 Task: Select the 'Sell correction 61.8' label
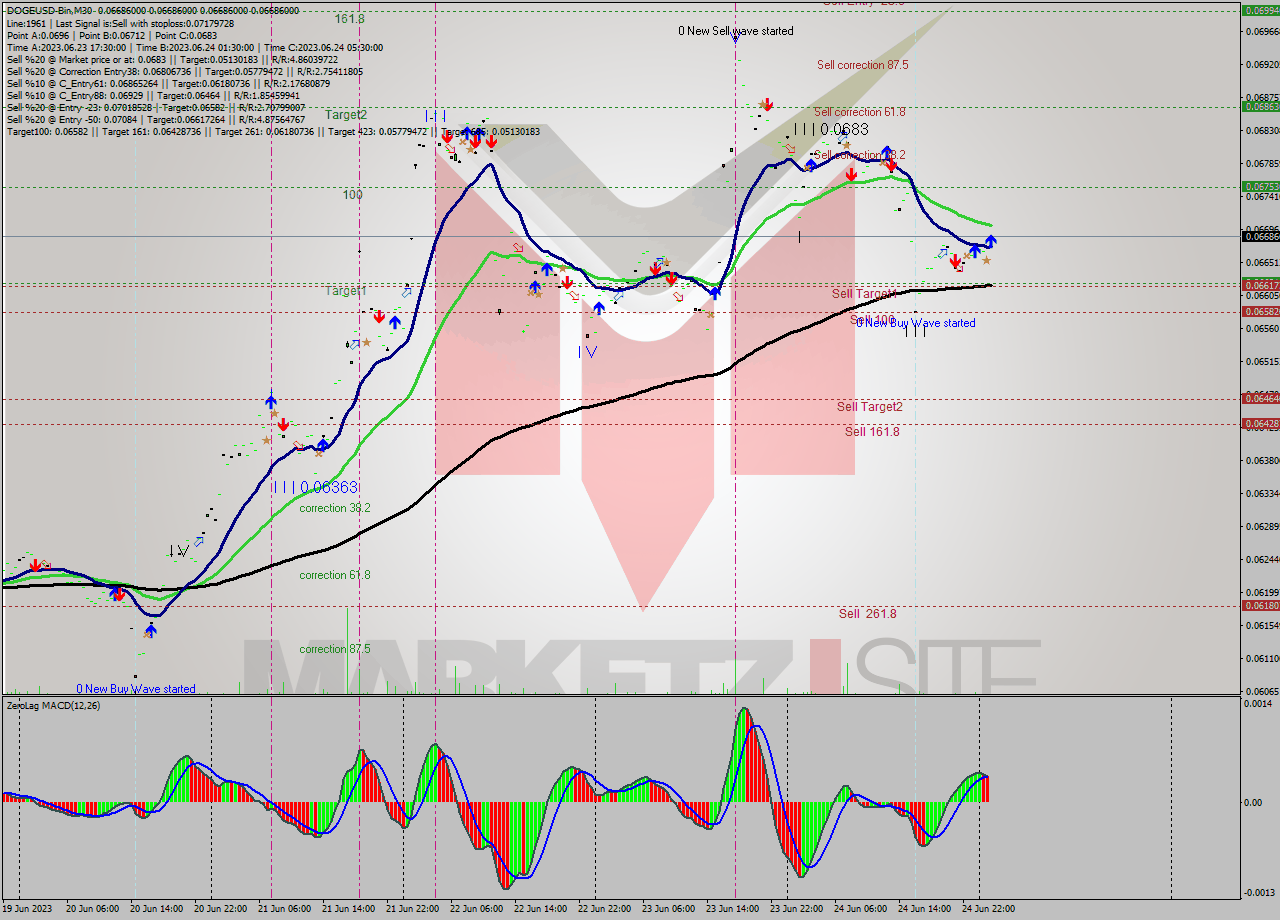860,112
